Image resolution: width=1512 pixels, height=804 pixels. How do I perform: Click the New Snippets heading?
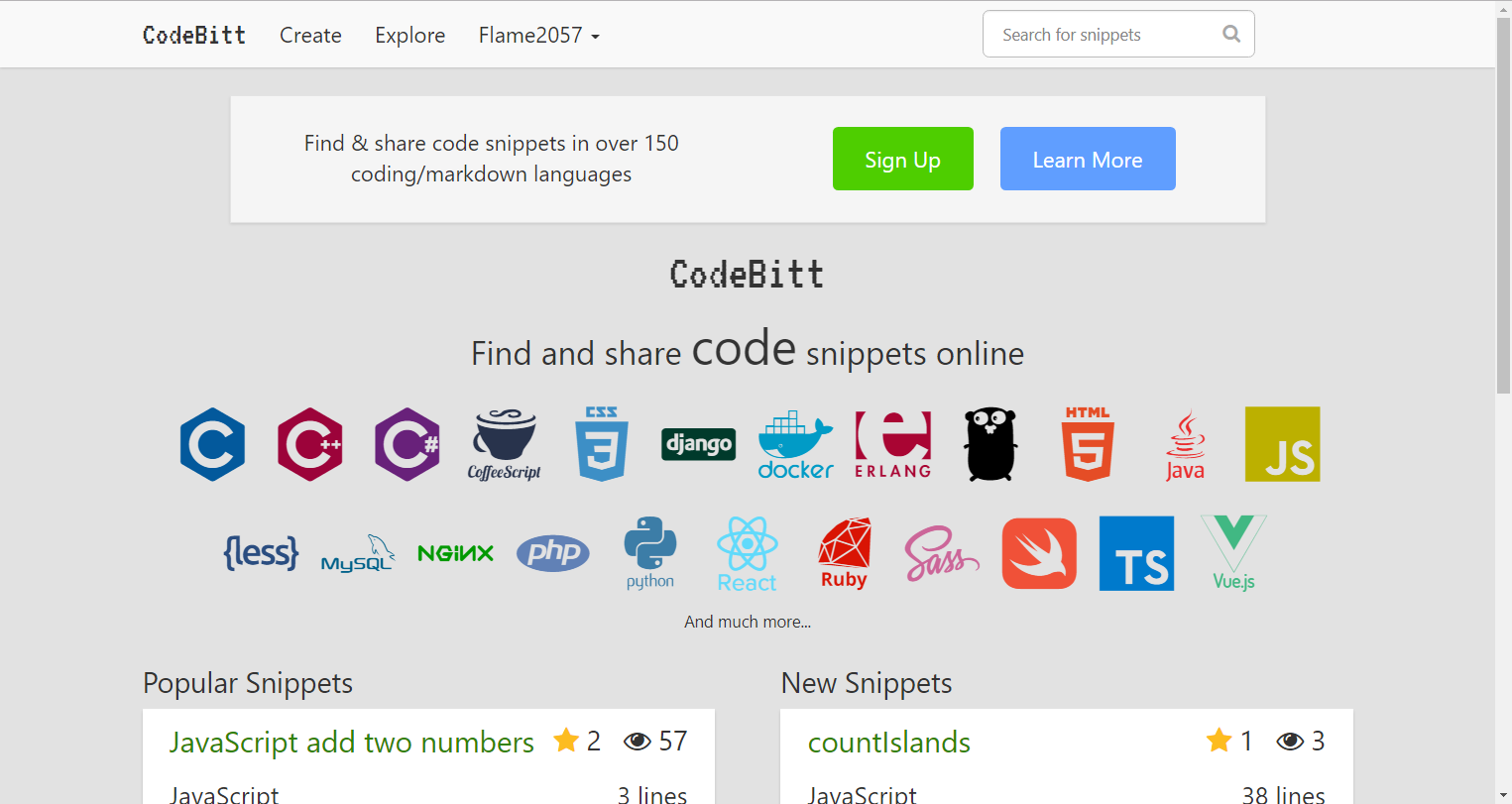(867, 683)
